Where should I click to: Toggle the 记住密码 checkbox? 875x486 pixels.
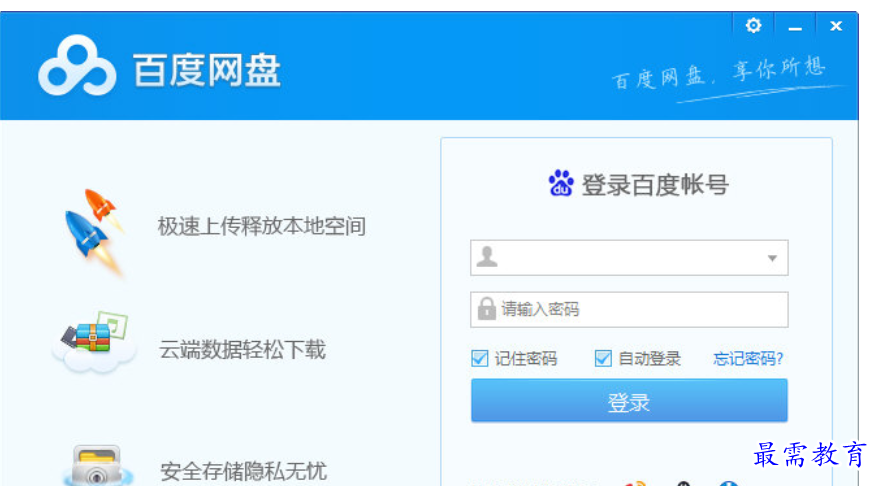pyautogui.click(x=479, y=358)
